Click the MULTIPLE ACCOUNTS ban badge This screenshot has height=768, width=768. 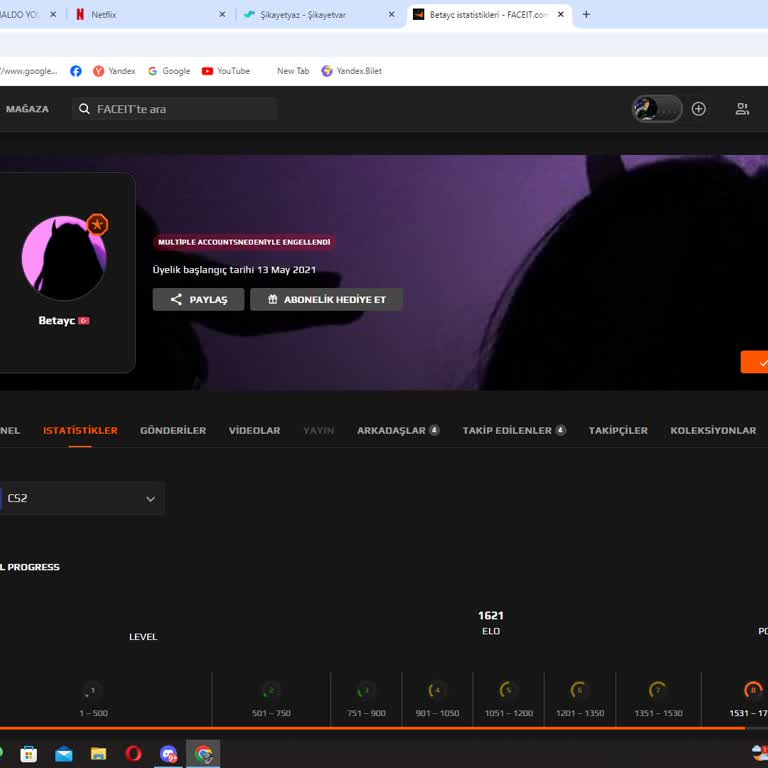(x=244, y=242)
